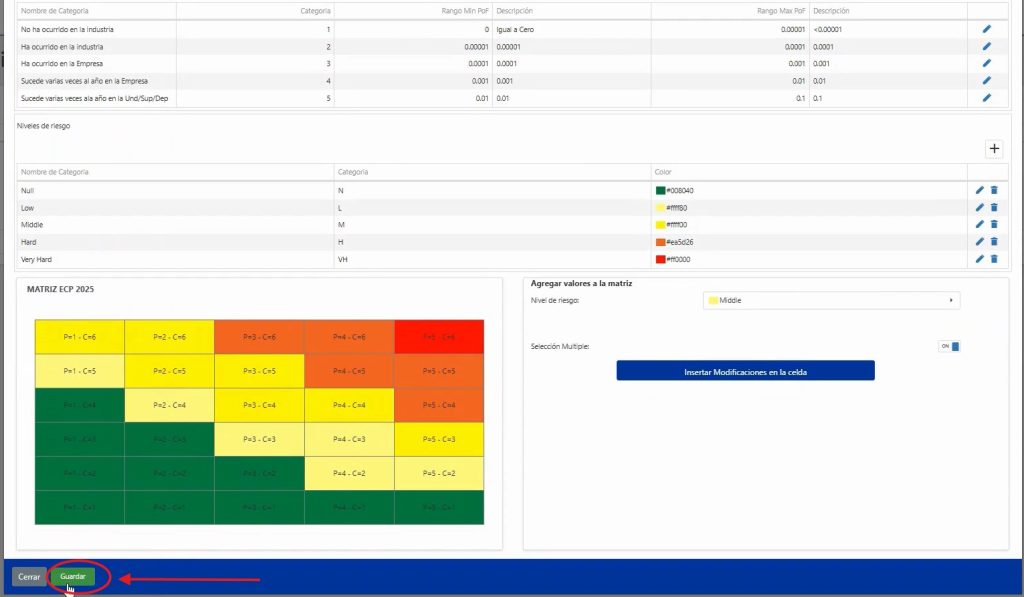Delete the Low risk level
1024x597 pixels.
[994, 207]
